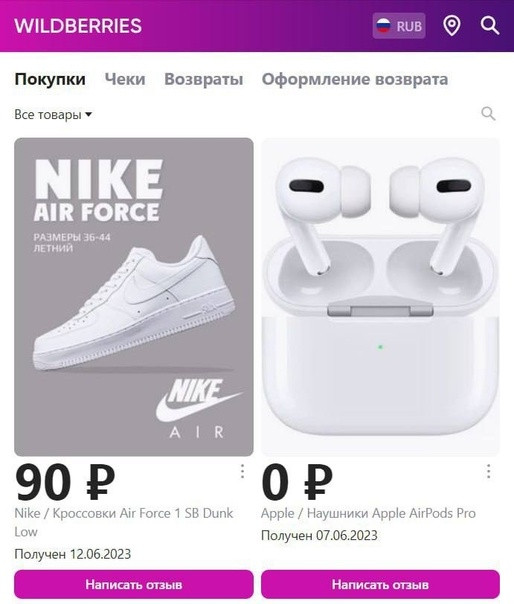Screen dimensions: 514x604
Task: Expand the Все товары dropdown
Action: pos(53,115)
